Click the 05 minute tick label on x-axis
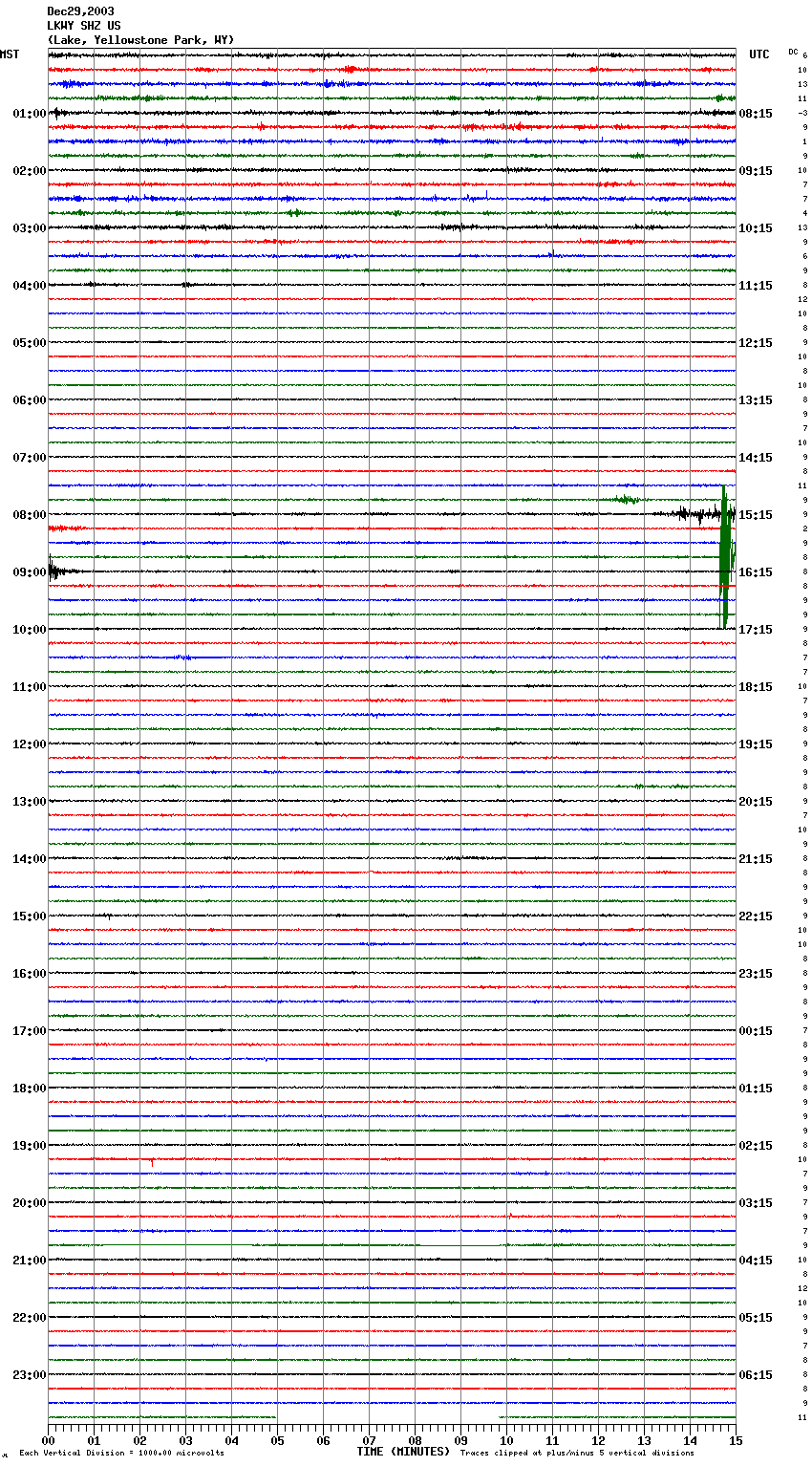Screen dimensions: 812x1466 coord(277,1440)
